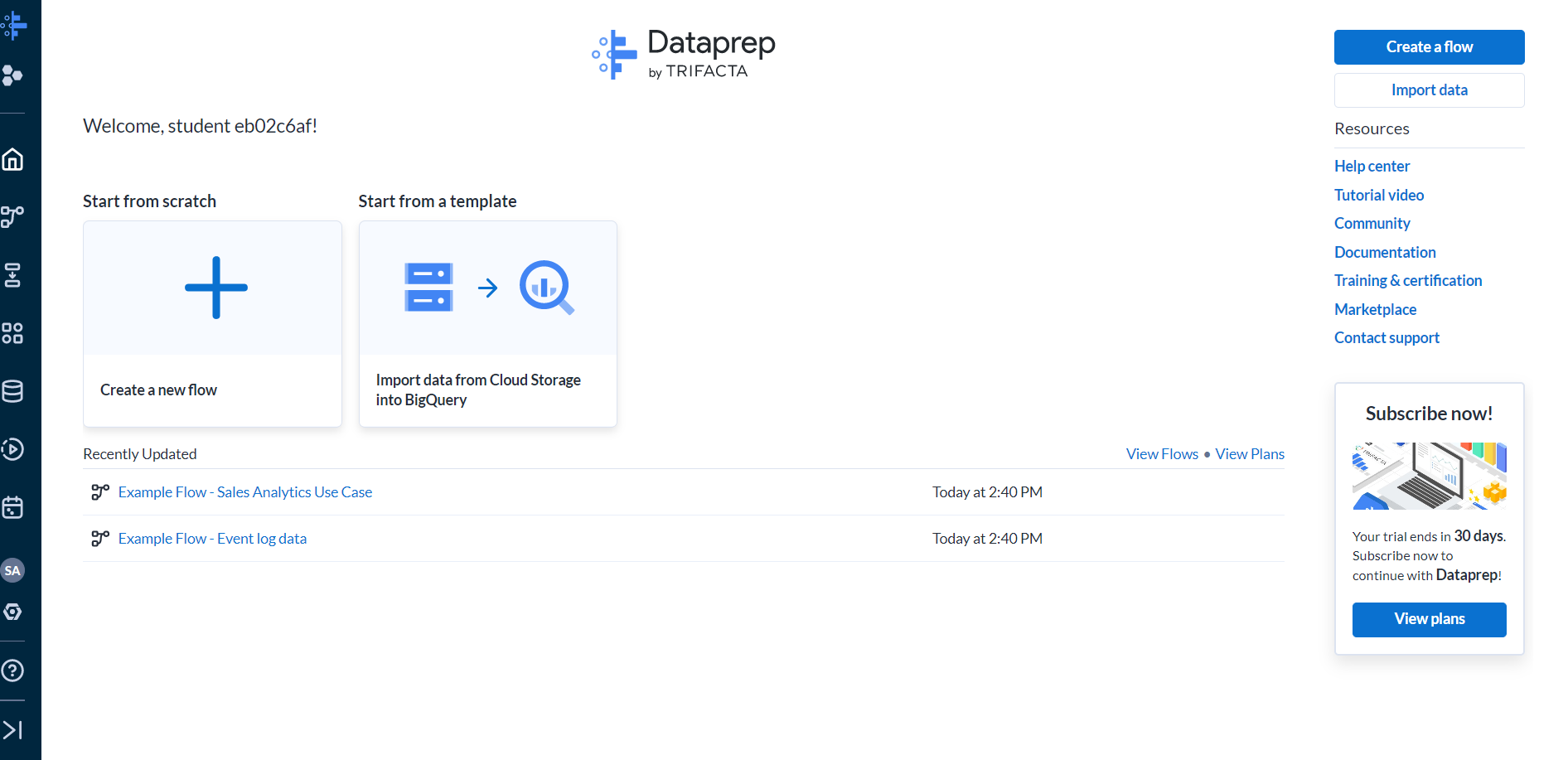The height and width of the screenshot is (760, 1568).
Task: Open Example Flow - Sales Analytics Use Case
Action: 245,492
